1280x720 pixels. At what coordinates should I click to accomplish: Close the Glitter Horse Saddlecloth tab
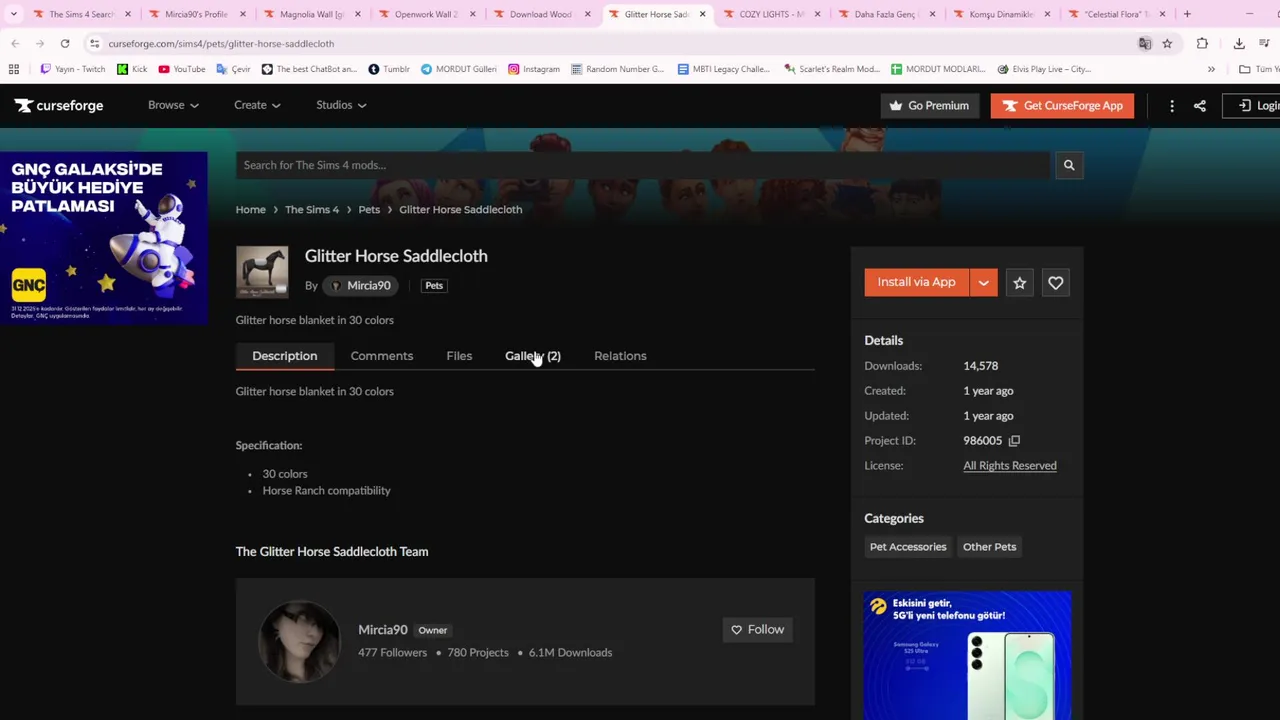point(702,15)
